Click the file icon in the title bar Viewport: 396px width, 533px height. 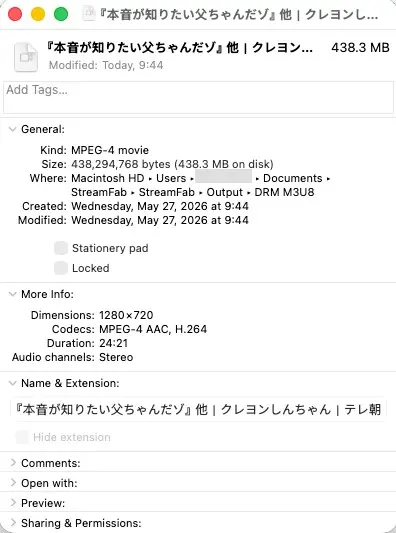[89, 15]
